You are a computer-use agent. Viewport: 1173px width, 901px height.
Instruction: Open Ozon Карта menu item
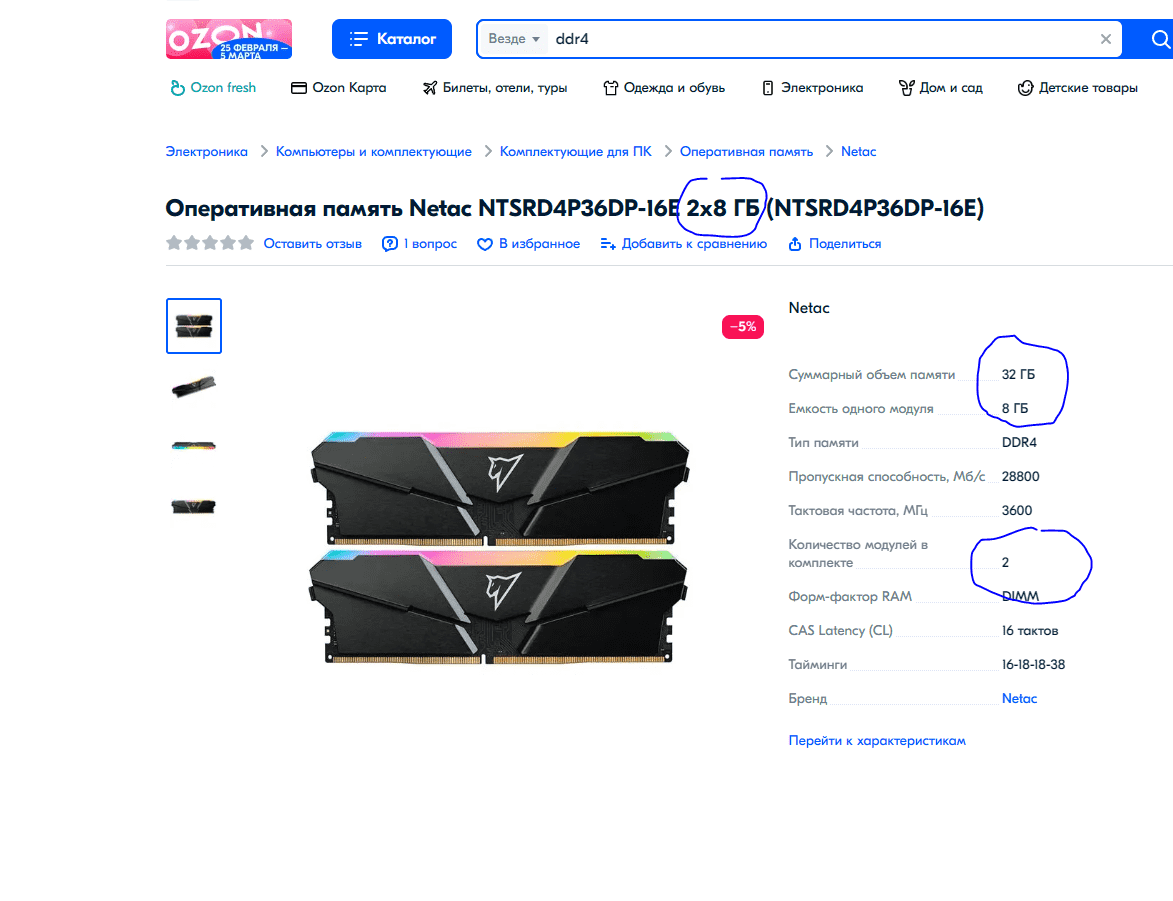[339, 88]
